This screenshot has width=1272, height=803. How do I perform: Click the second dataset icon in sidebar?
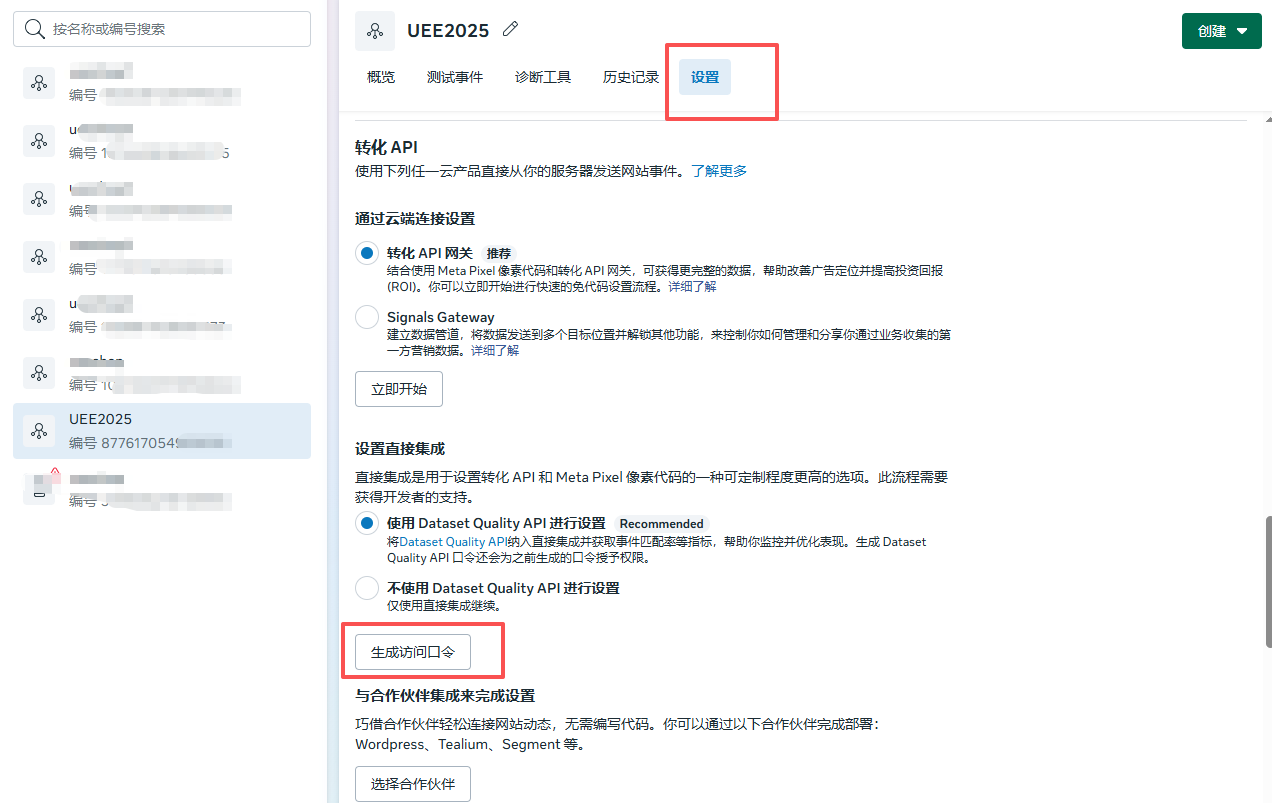click(x=39, y=141)
